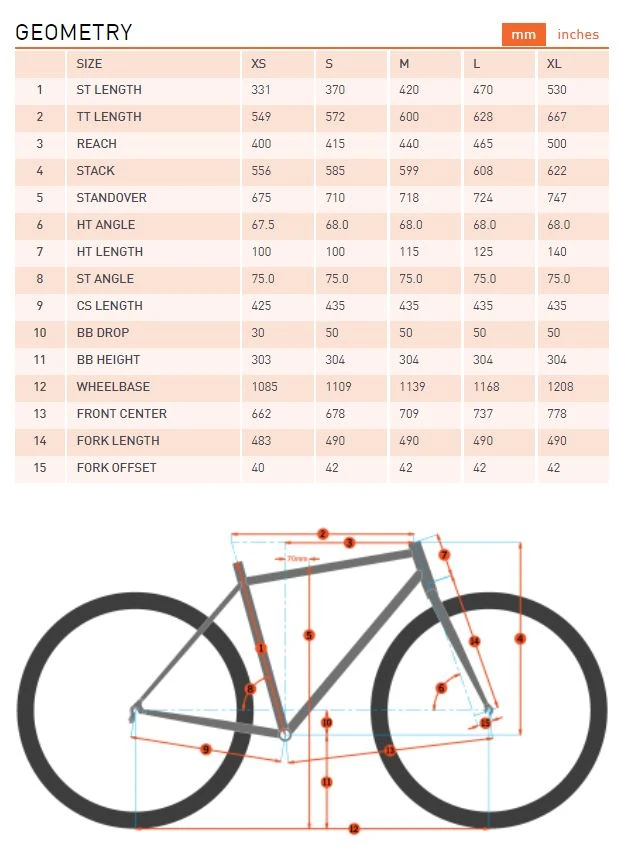Click the FORK OFFSET row label
Image resolution: width=637 pixels, height=863 pixels.
pos(116,468)
